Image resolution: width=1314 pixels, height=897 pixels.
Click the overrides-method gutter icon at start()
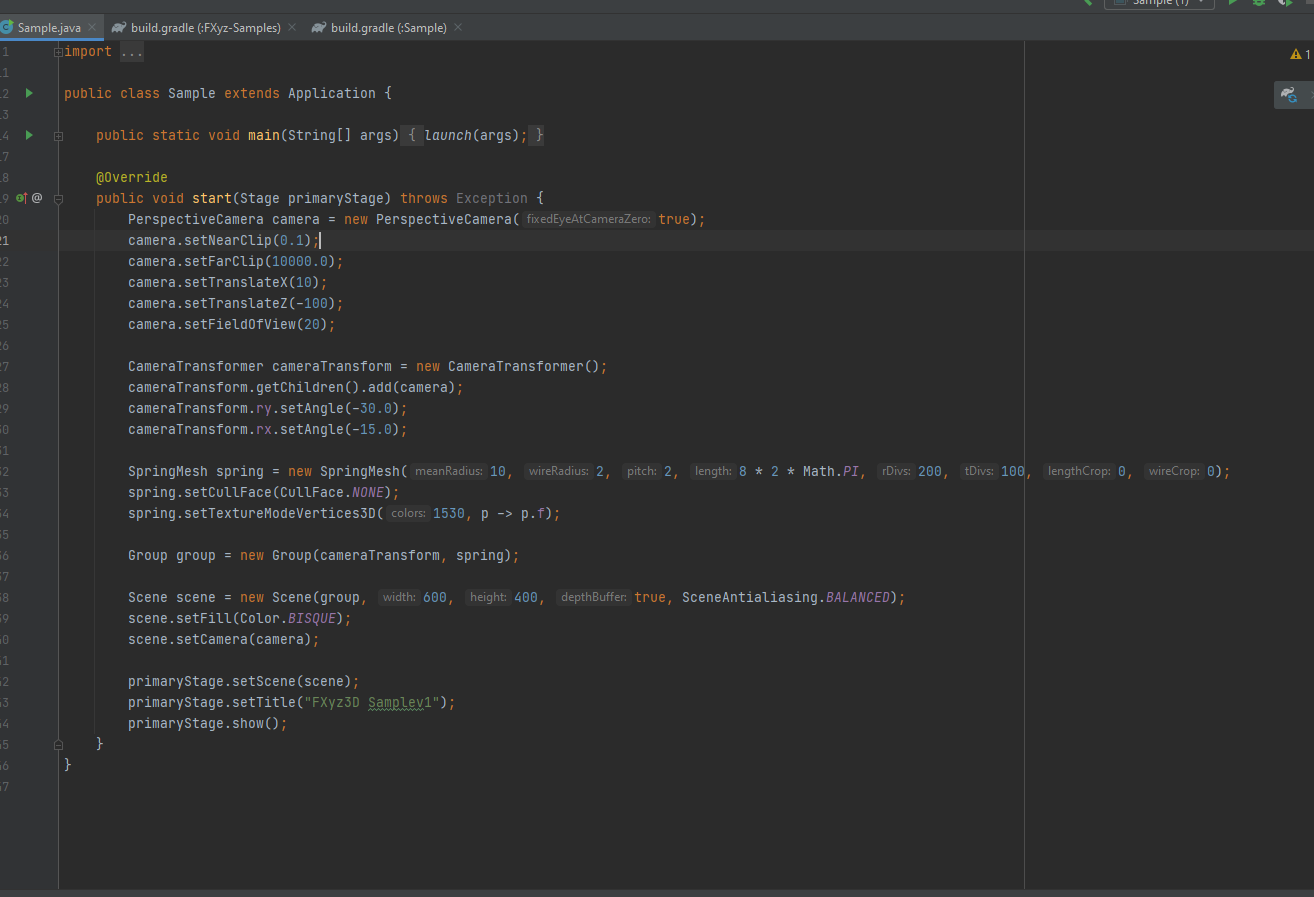click(21, 198)
